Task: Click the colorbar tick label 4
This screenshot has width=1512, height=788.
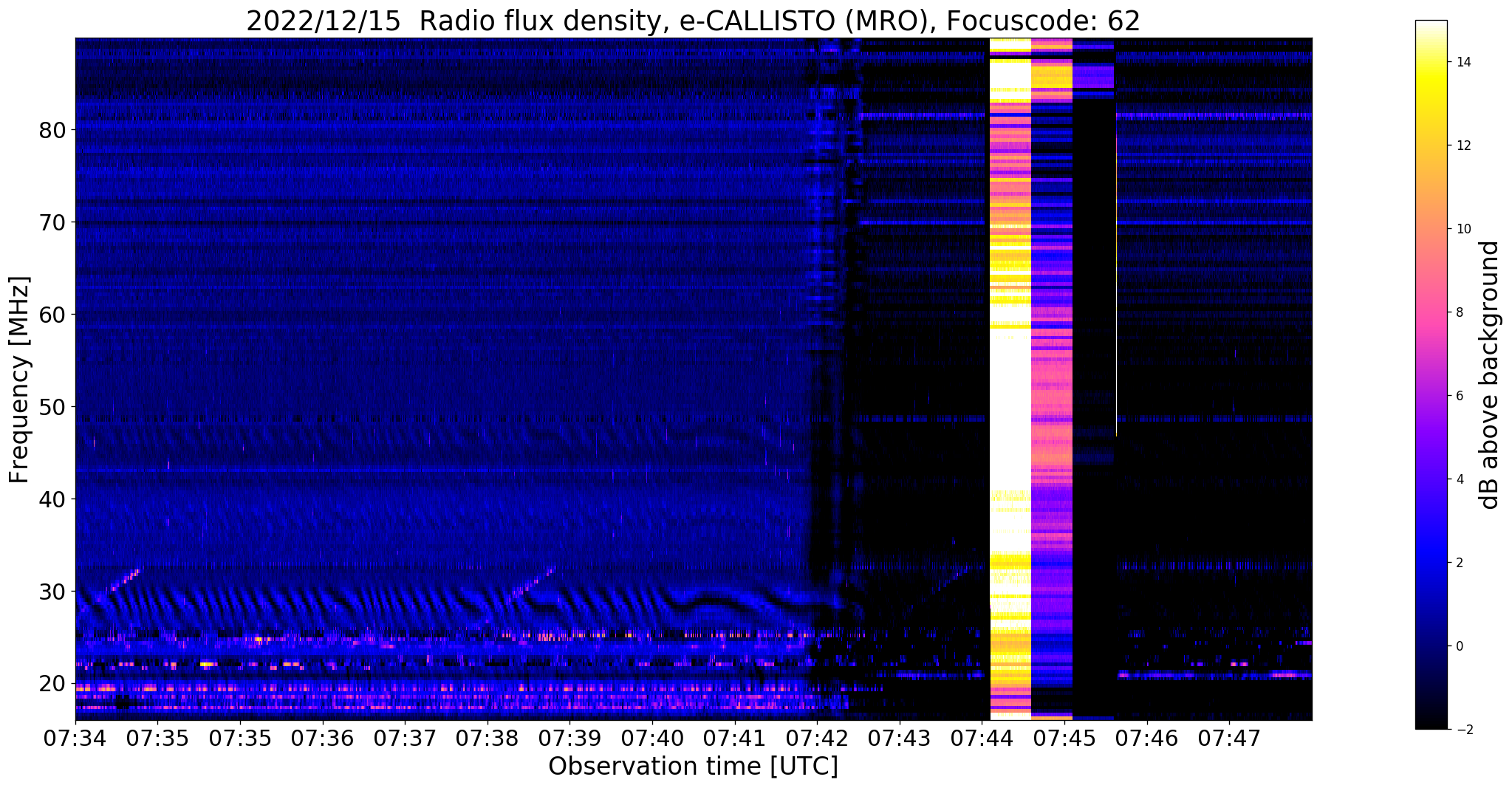Action: click(x=1459, y=479)
